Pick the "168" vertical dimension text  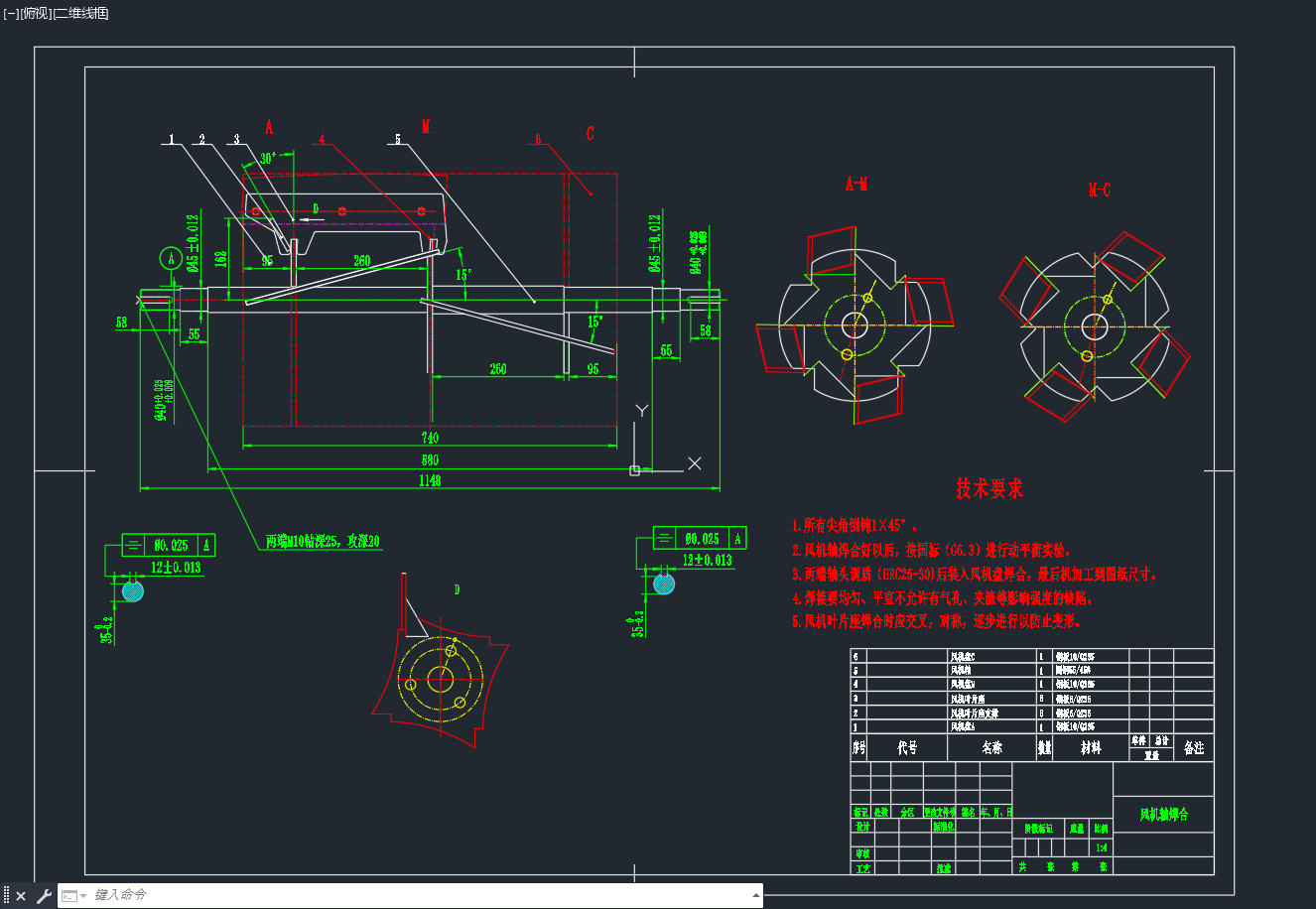[220, 257]
